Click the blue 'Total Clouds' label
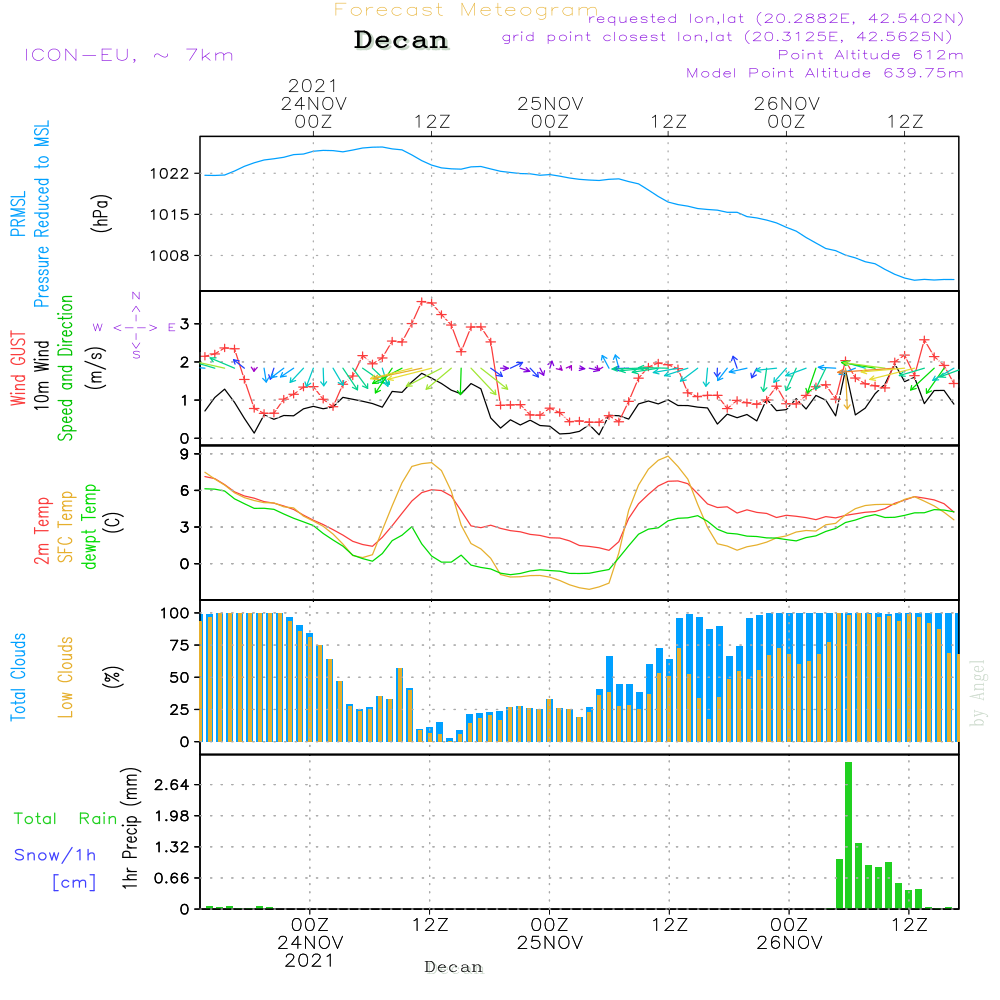 point(18,677)
